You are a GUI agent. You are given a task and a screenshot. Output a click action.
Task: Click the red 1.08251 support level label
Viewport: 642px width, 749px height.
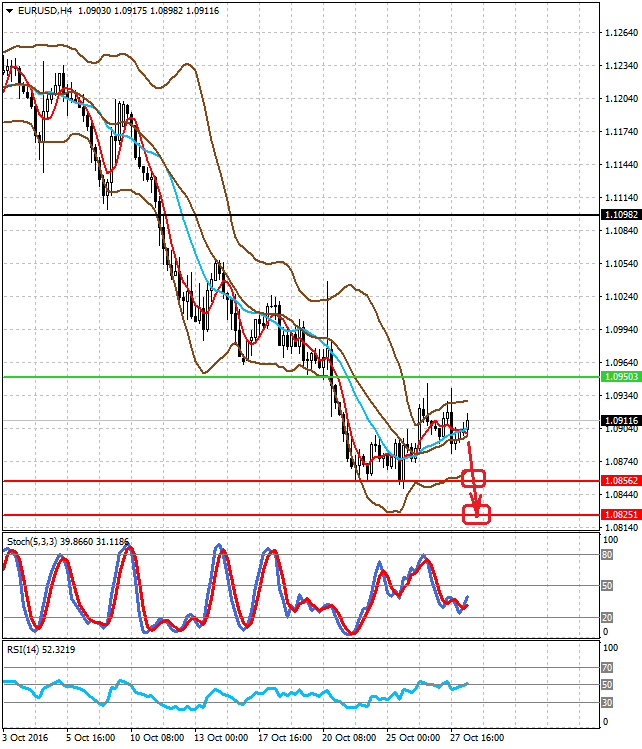coord(621,515)
